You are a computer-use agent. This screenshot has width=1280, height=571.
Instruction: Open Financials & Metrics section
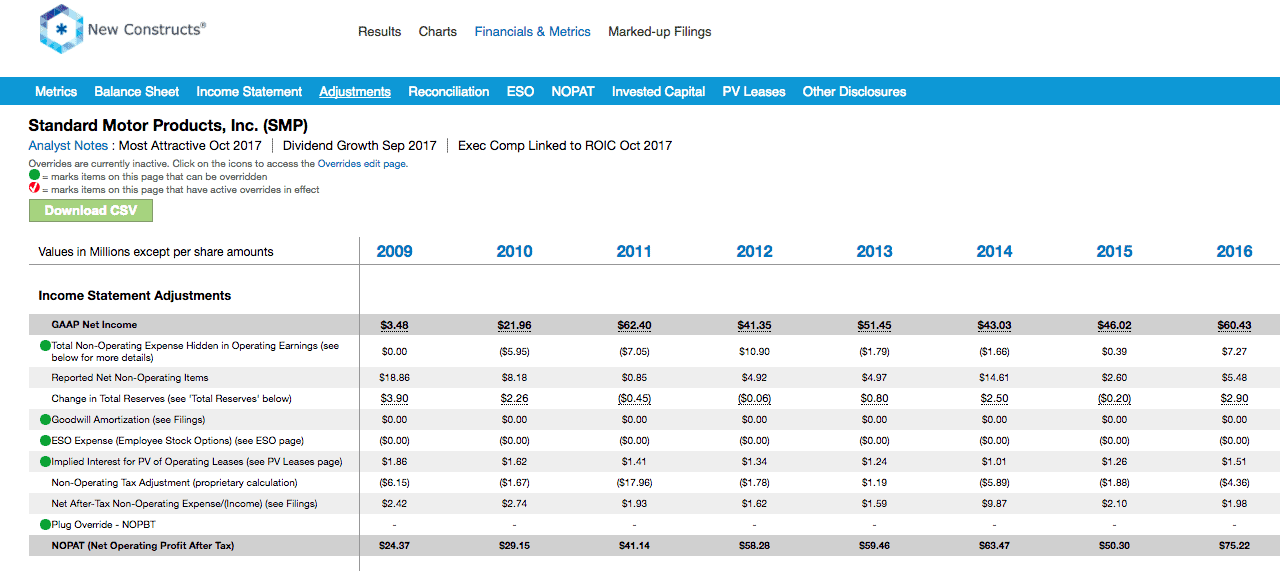(533, 32)
